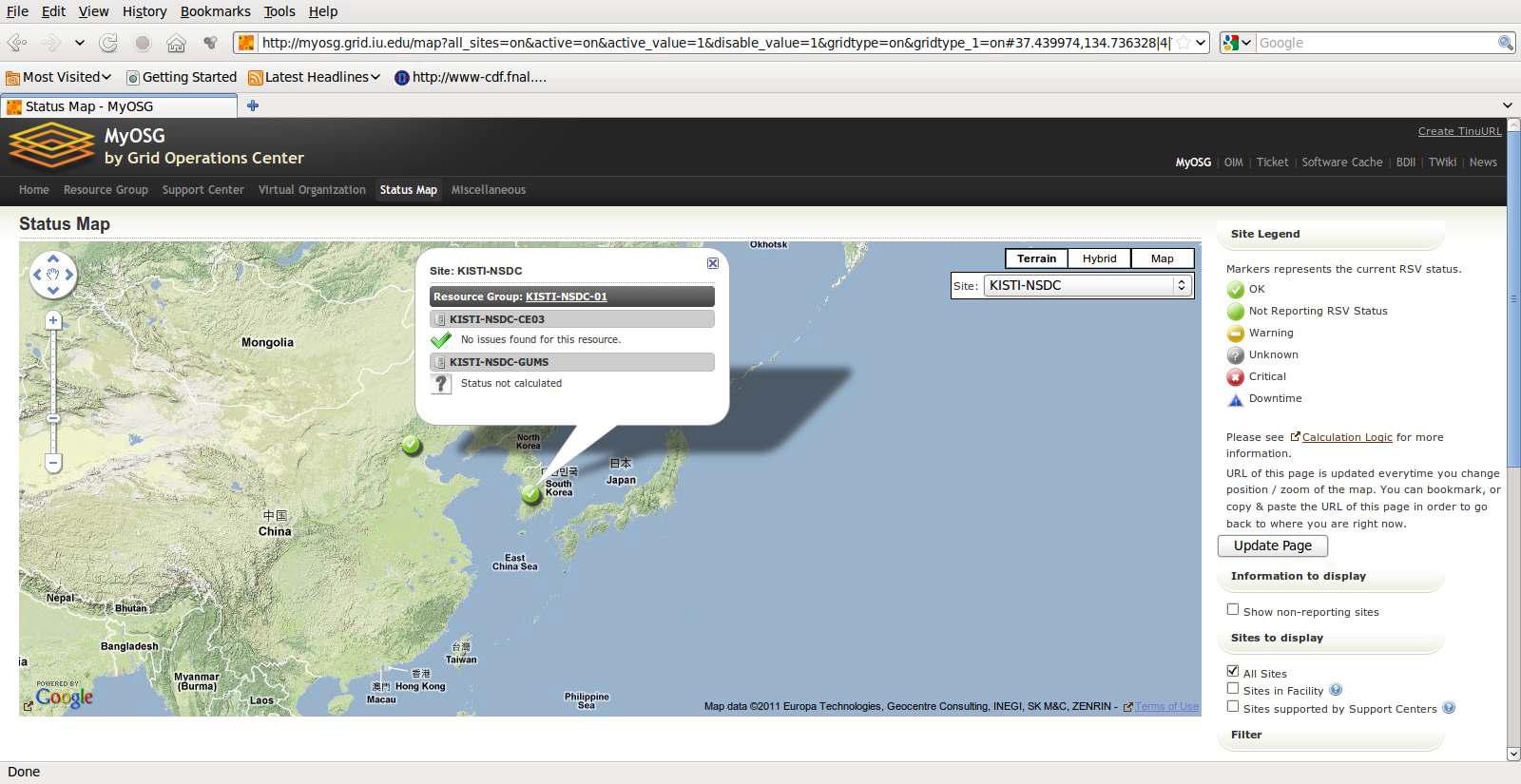Image resolution: width=1521 pixels, height=784 pixels.
Task: Uncheck the All Sites checkbox
Action: tap(1233, 671)
